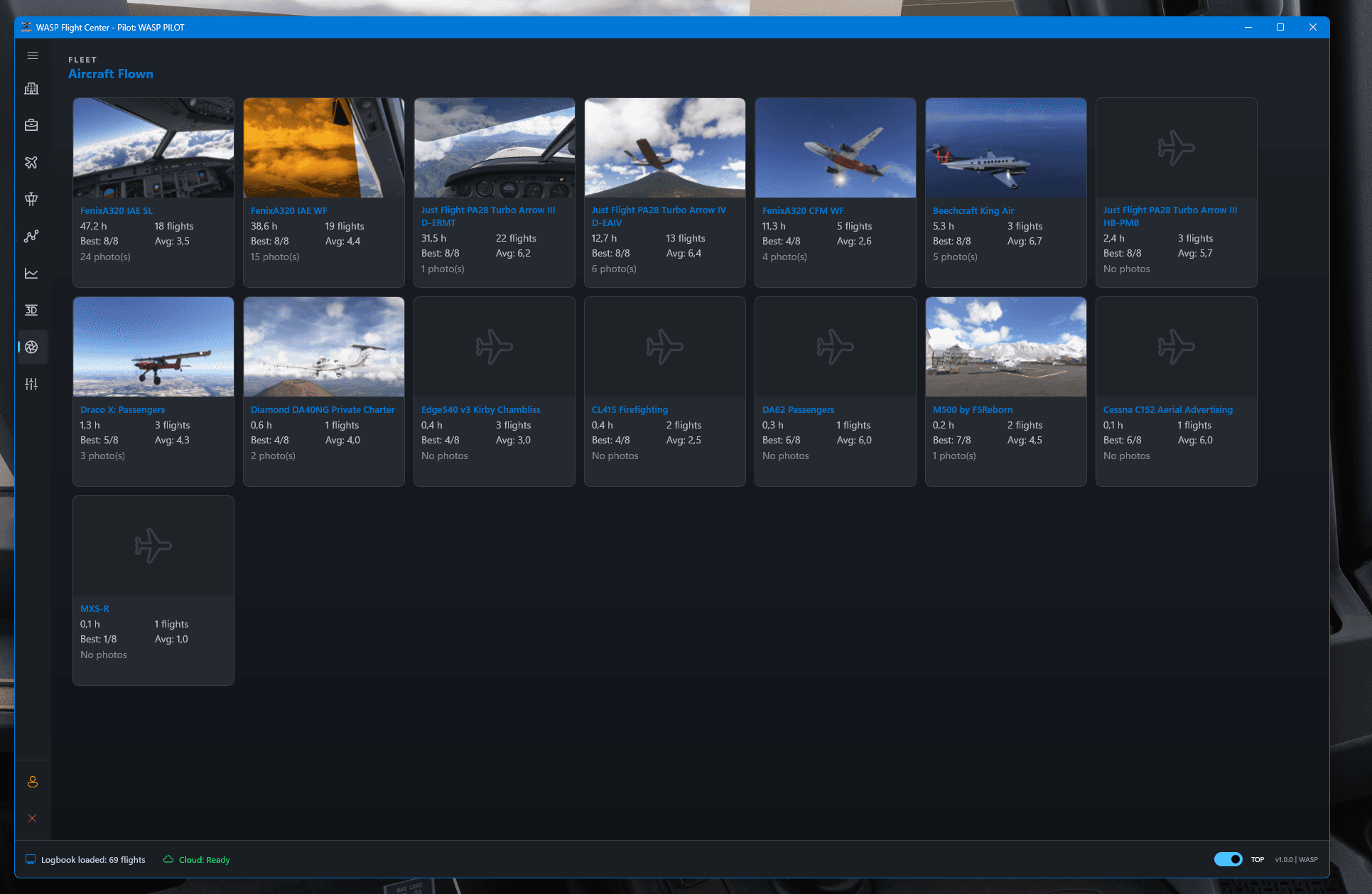This screenshot has height=894, width=1372.
Task: Click the Cloud: Ready status indicator
Action: (x=197, y=860)
